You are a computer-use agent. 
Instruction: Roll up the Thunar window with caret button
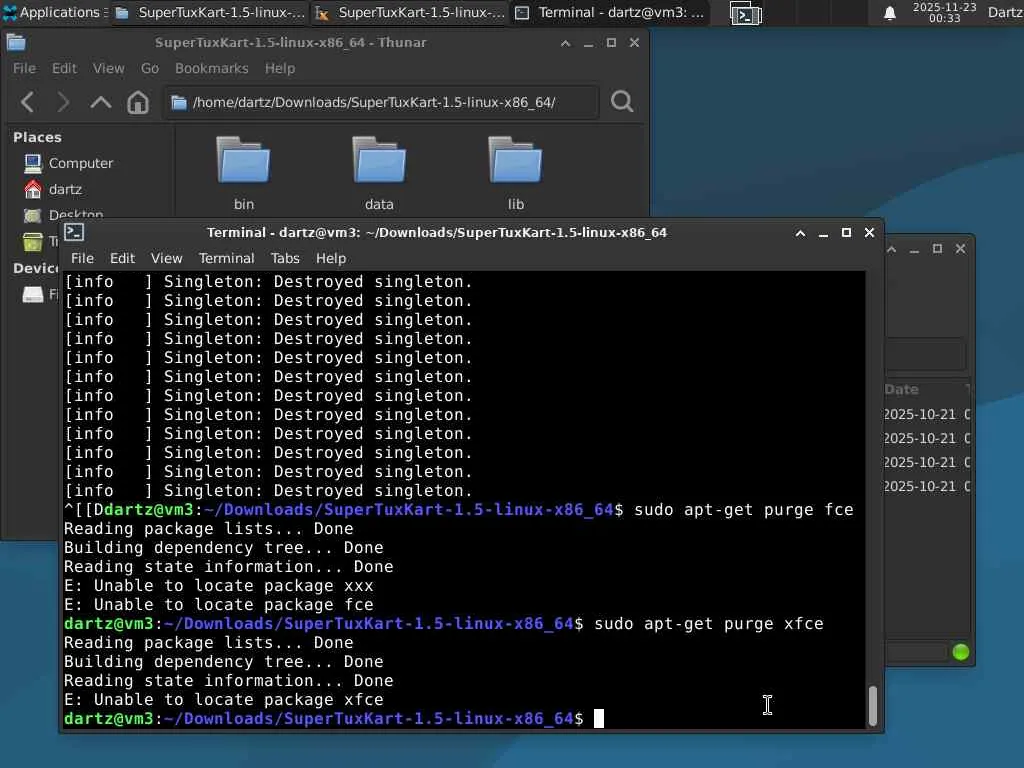[566, 43]
